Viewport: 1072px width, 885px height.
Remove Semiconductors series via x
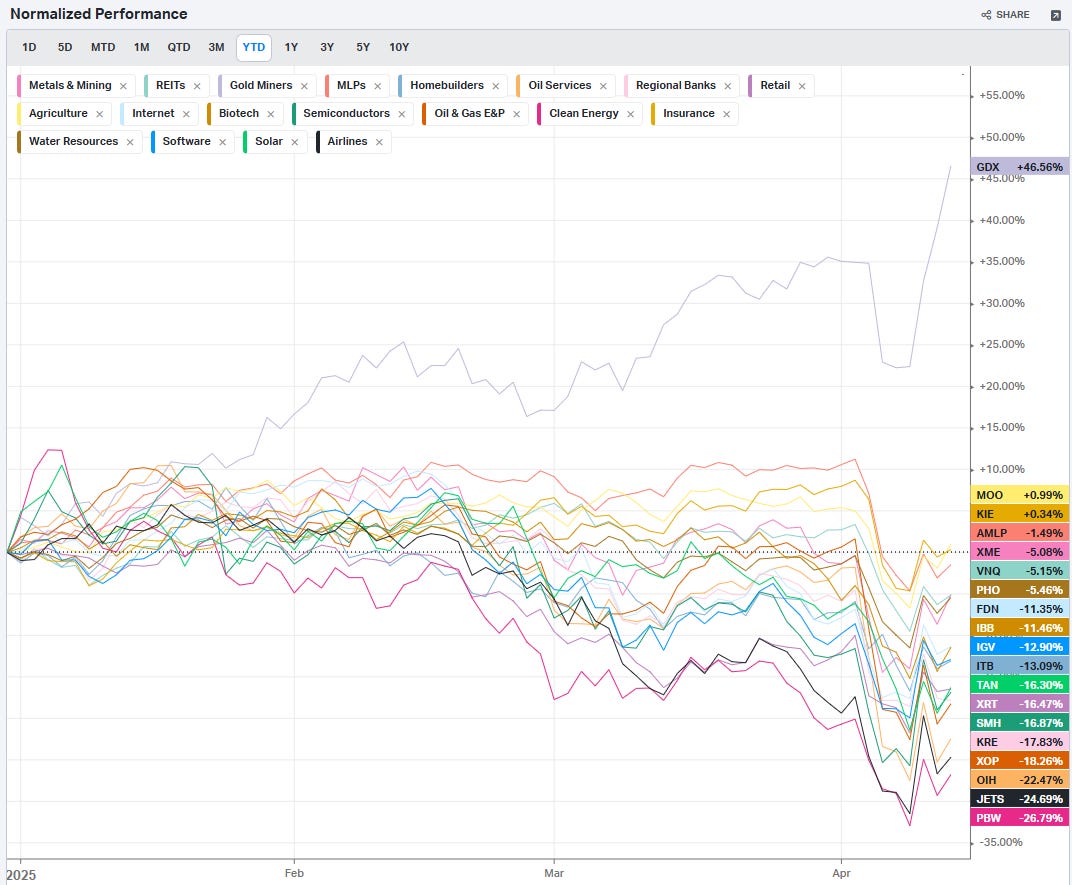(401, 114)
